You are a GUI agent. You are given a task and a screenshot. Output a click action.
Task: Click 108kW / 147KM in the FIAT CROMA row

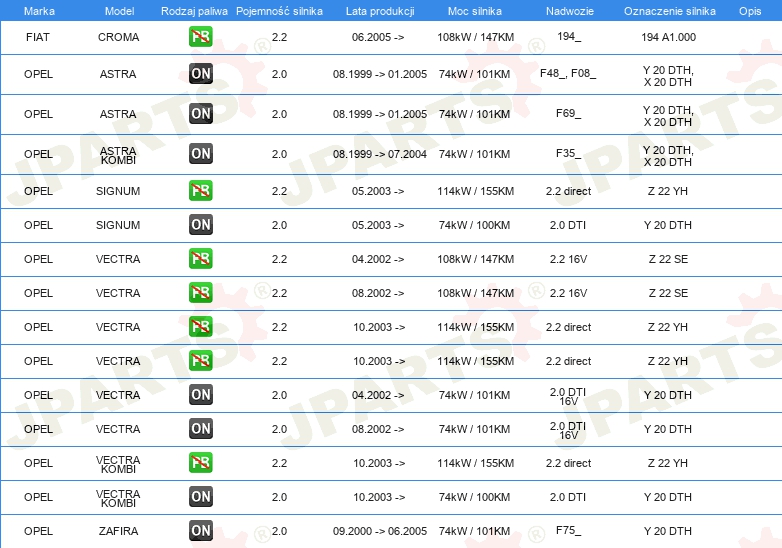[x=475, y=37]
